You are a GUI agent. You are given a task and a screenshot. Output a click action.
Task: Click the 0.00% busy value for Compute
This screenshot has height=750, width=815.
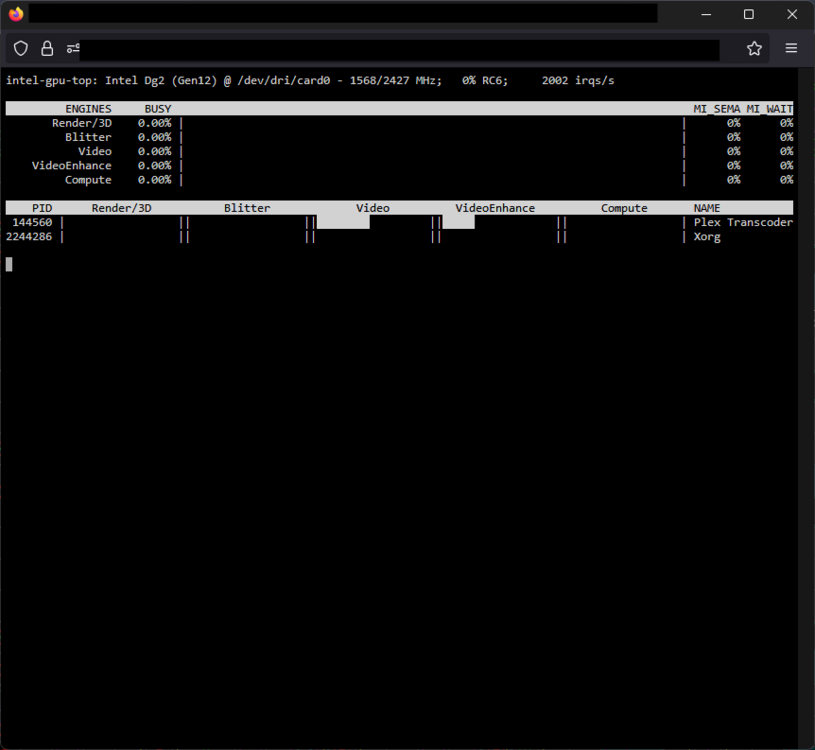pyautogui.click(x=154, y=180)
